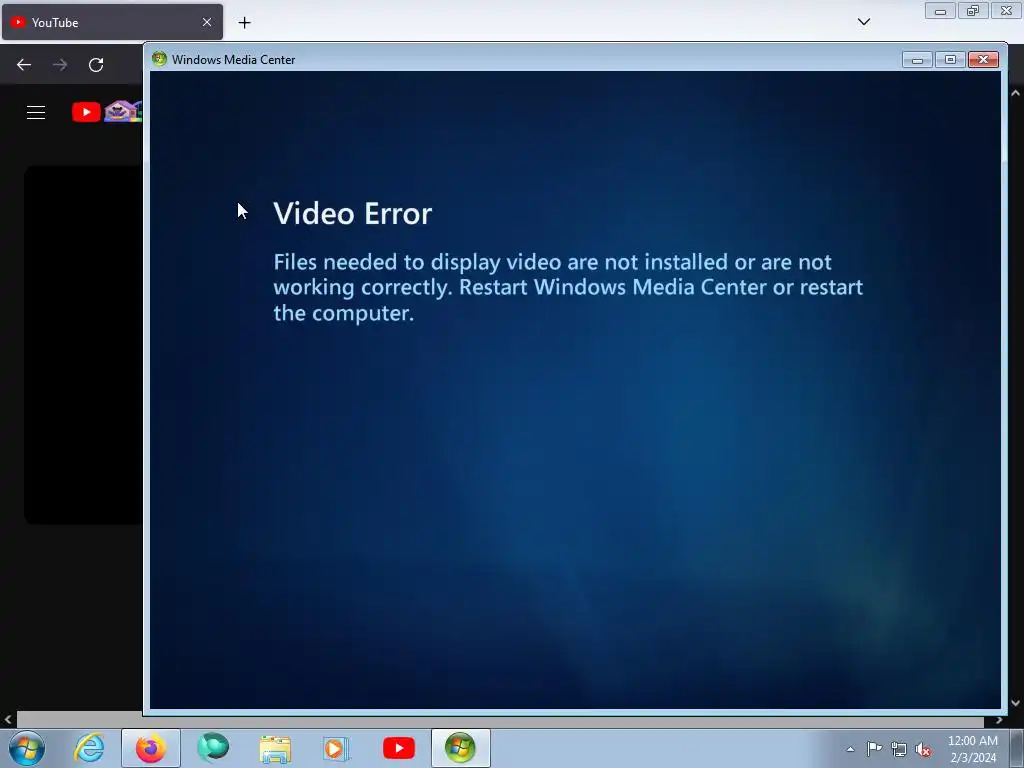Open a new browser tab
This screenshot has width=1024, height=768.
[x=244, y=23]
